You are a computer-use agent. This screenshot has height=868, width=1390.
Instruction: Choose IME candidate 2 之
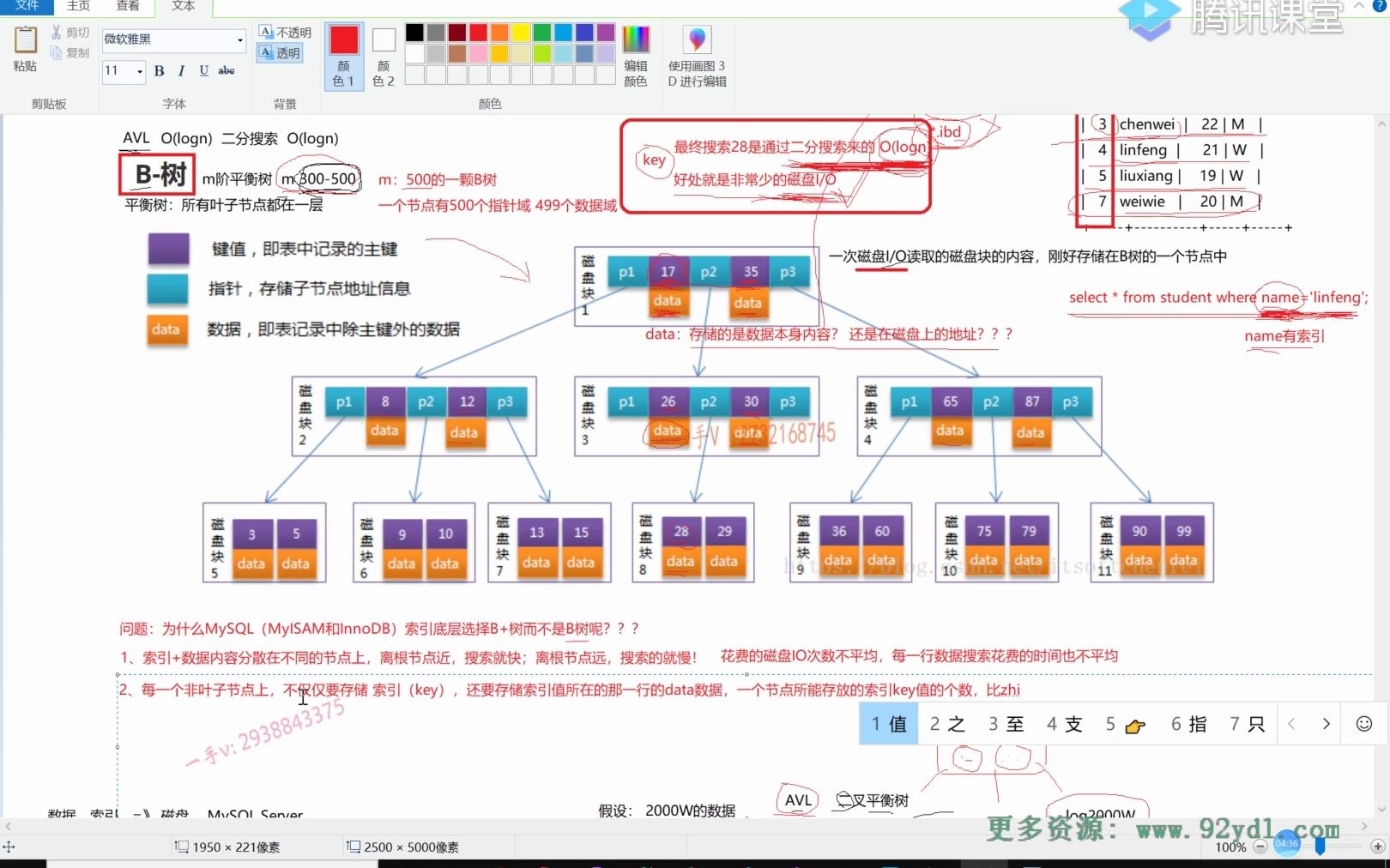click(947, 724)
